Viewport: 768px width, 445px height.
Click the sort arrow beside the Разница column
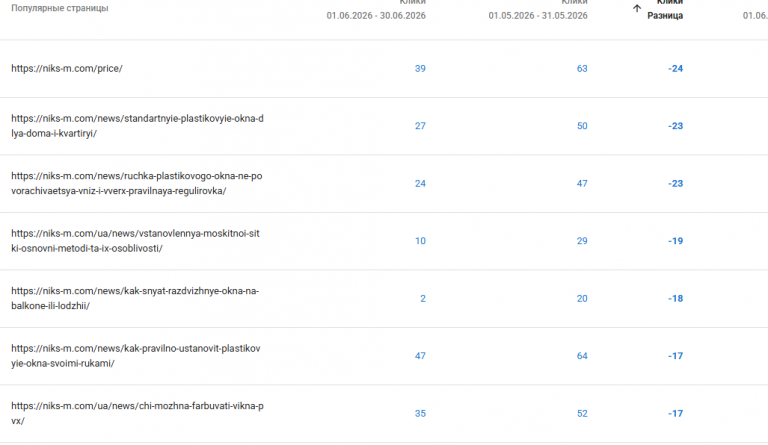point(637,8)
